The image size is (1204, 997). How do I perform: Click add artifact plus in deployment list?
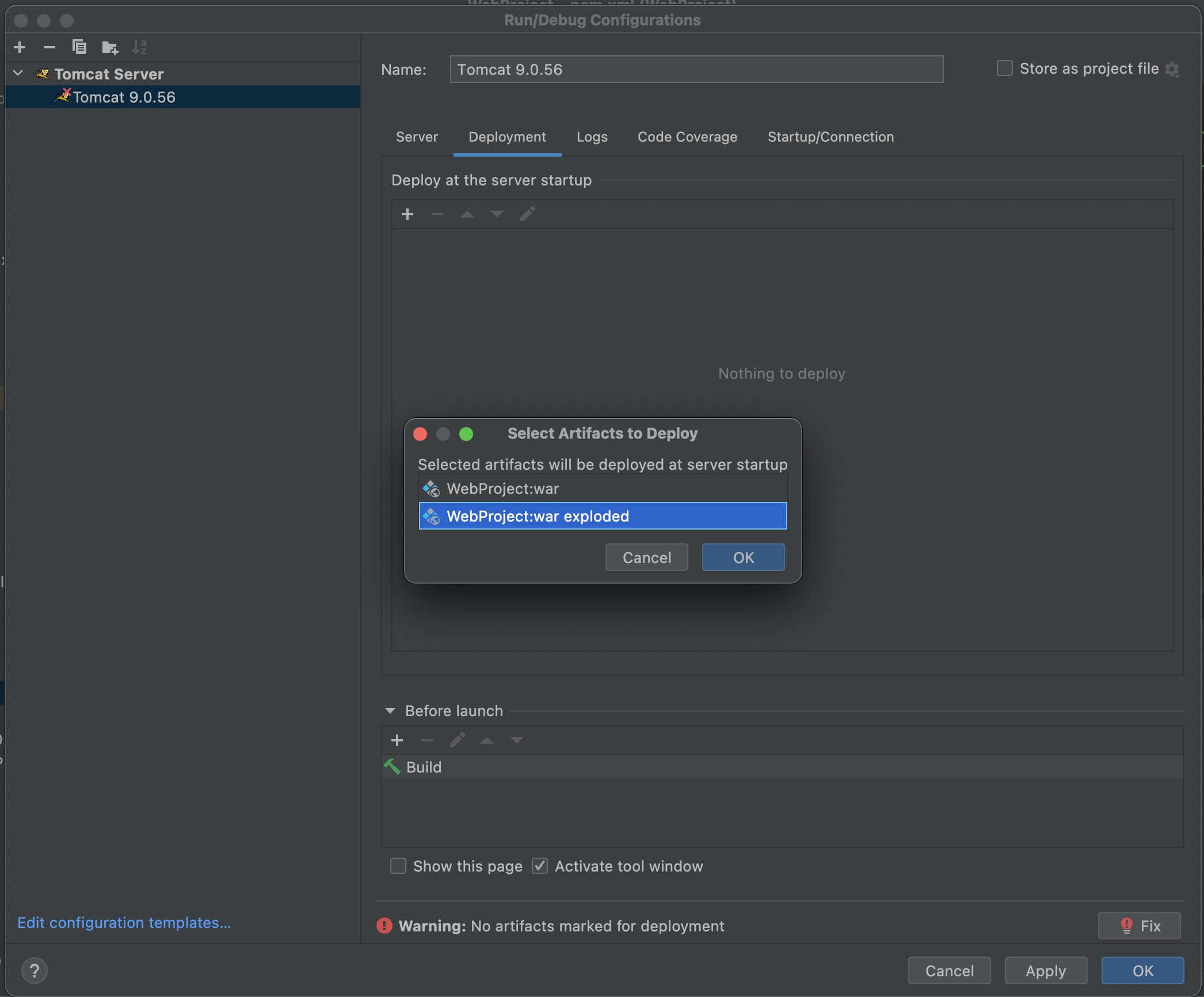(x=407, y=214)
